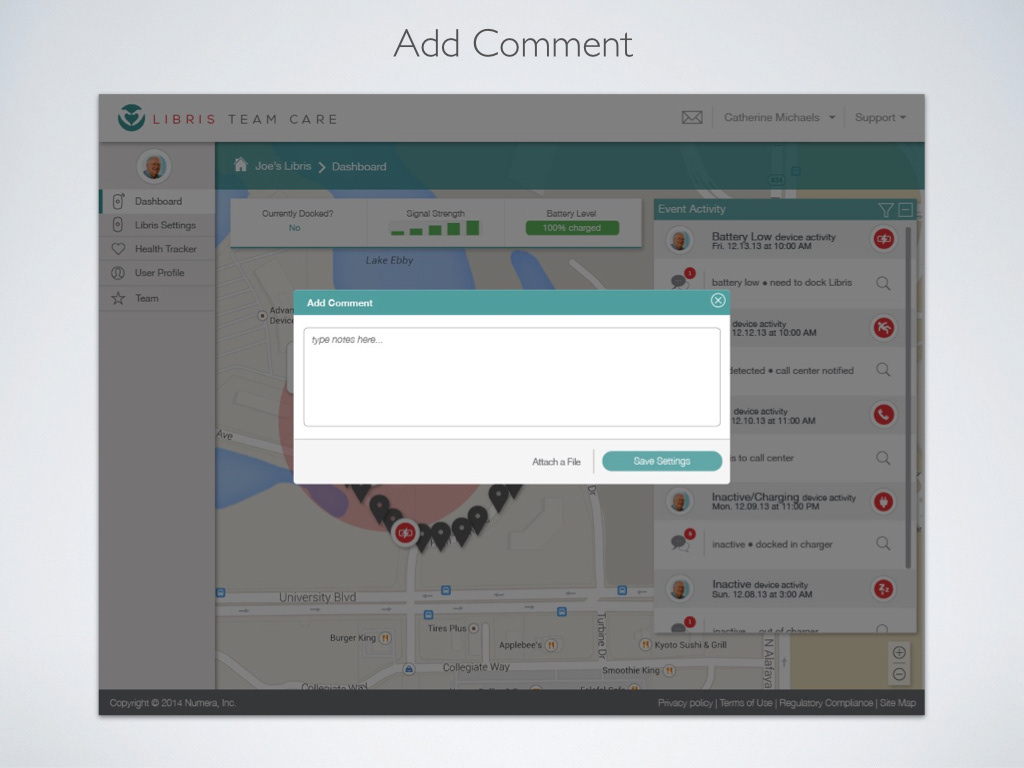Click the User Profile person icon
Viewport: 1024px width, 768px height.
pos(118,273)
